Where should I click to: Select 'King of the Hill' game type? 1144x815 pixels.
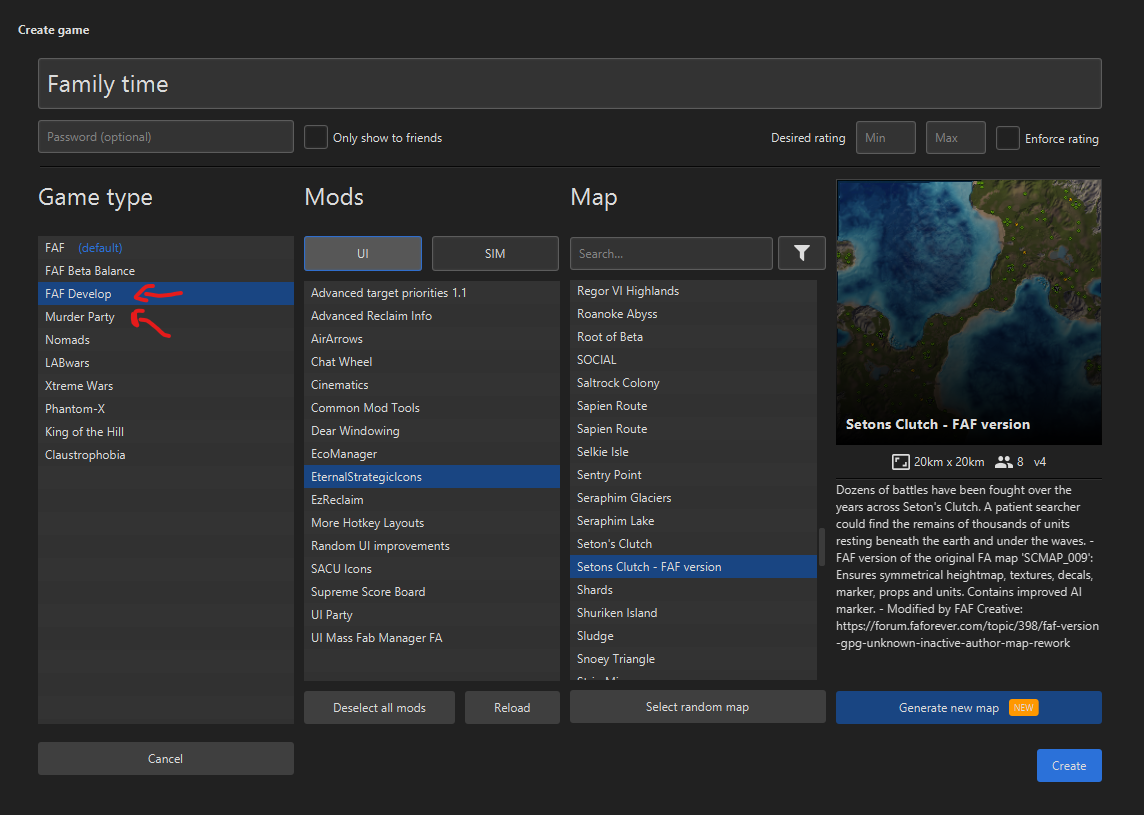pyautogui.click(x=166, y=431)
